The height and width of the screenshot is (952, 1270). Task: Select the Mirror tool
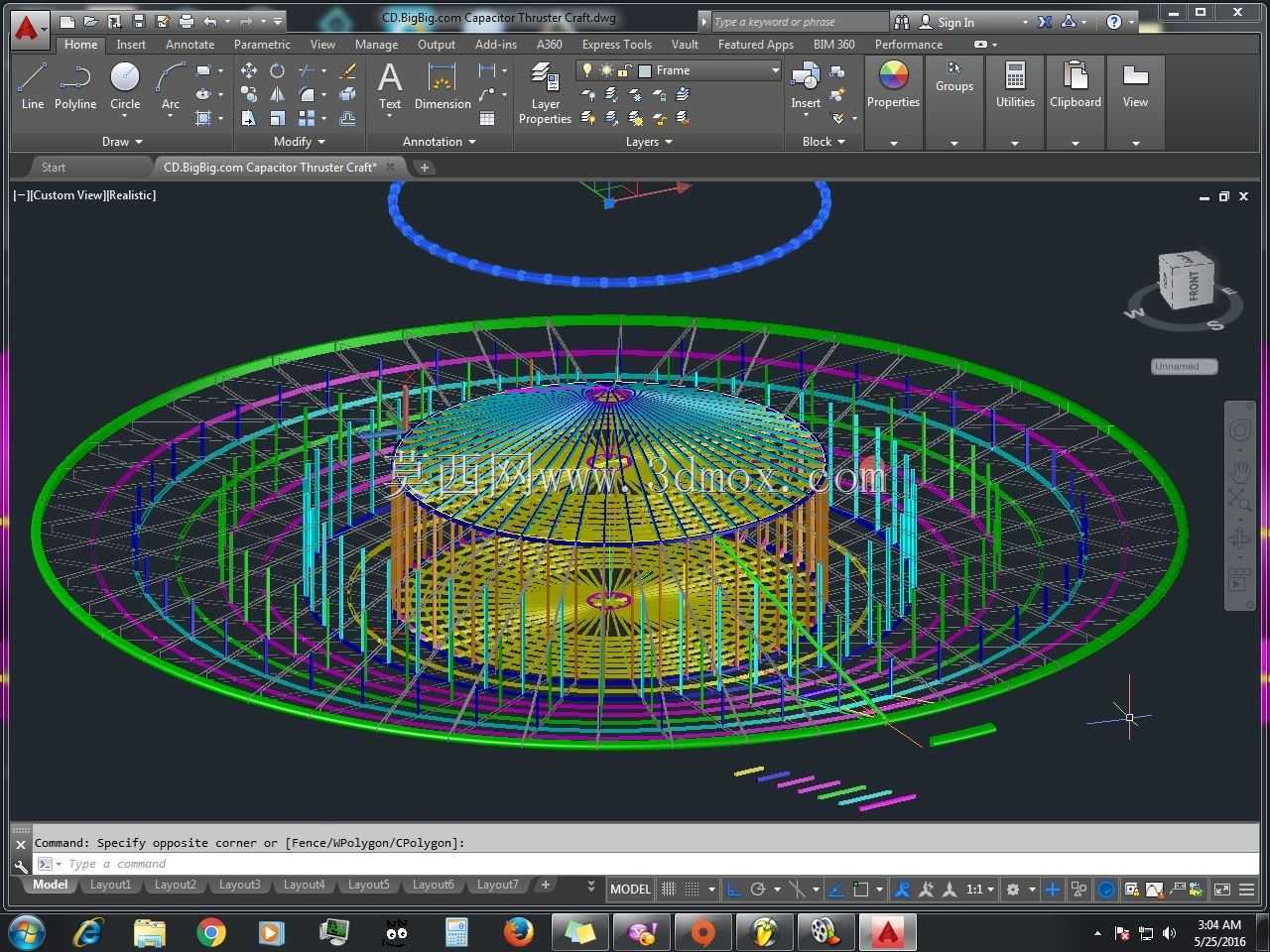(x=277, y=94)
